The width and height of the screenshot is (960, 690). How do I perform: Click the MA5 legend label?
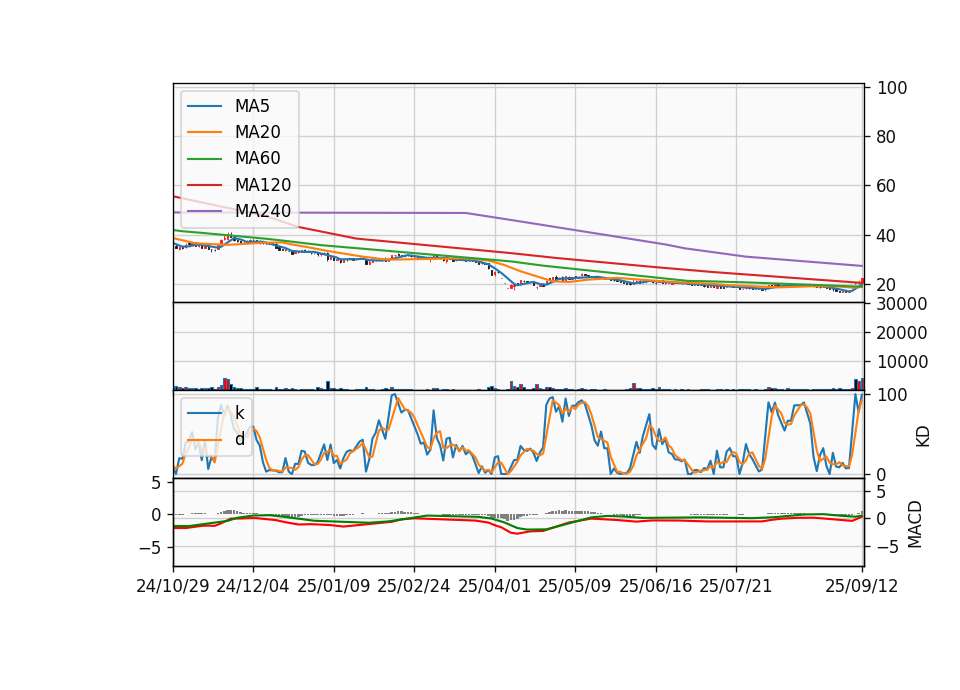252,106
